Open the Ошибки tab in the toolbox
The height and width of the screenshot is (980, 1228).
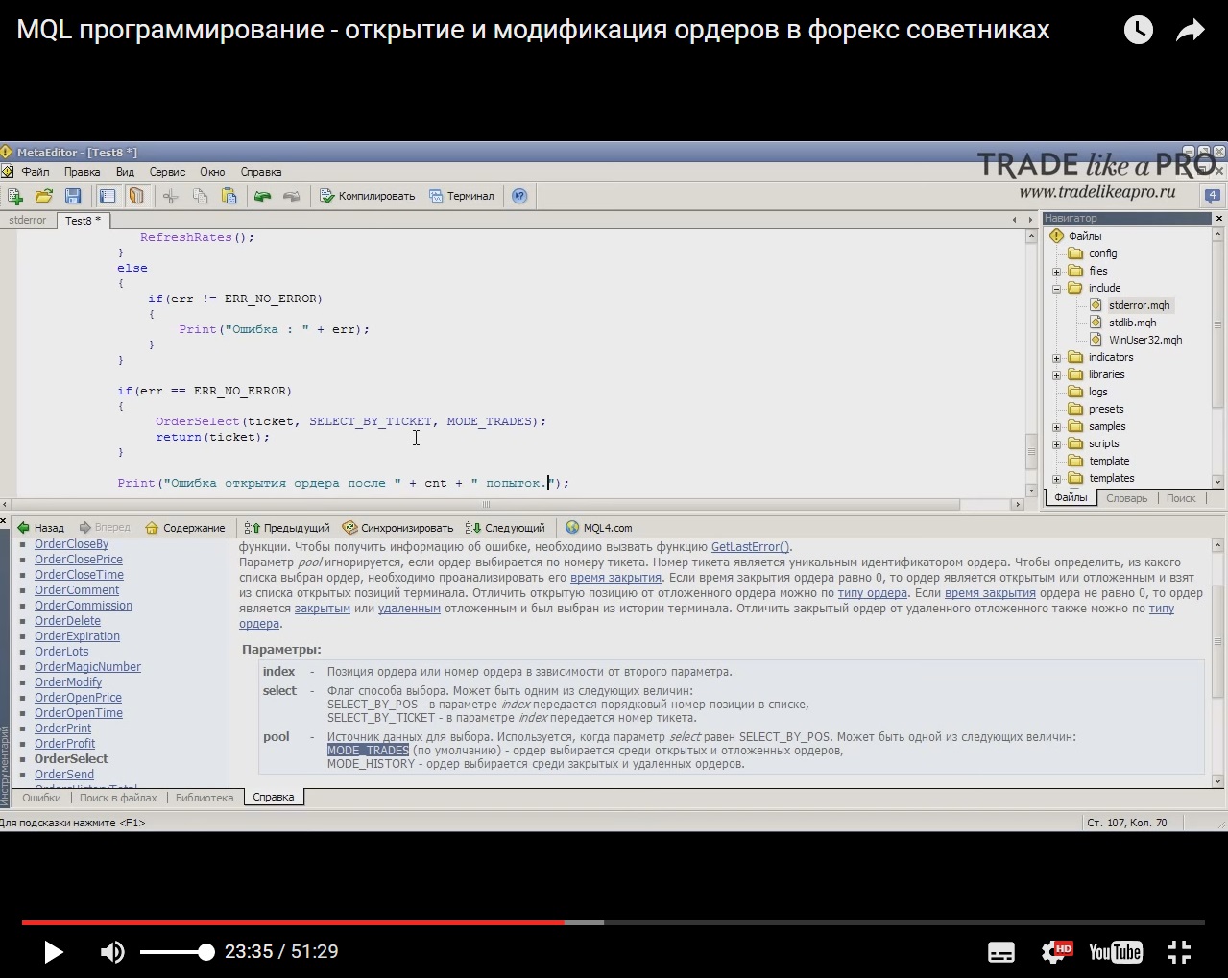[41, 798]
